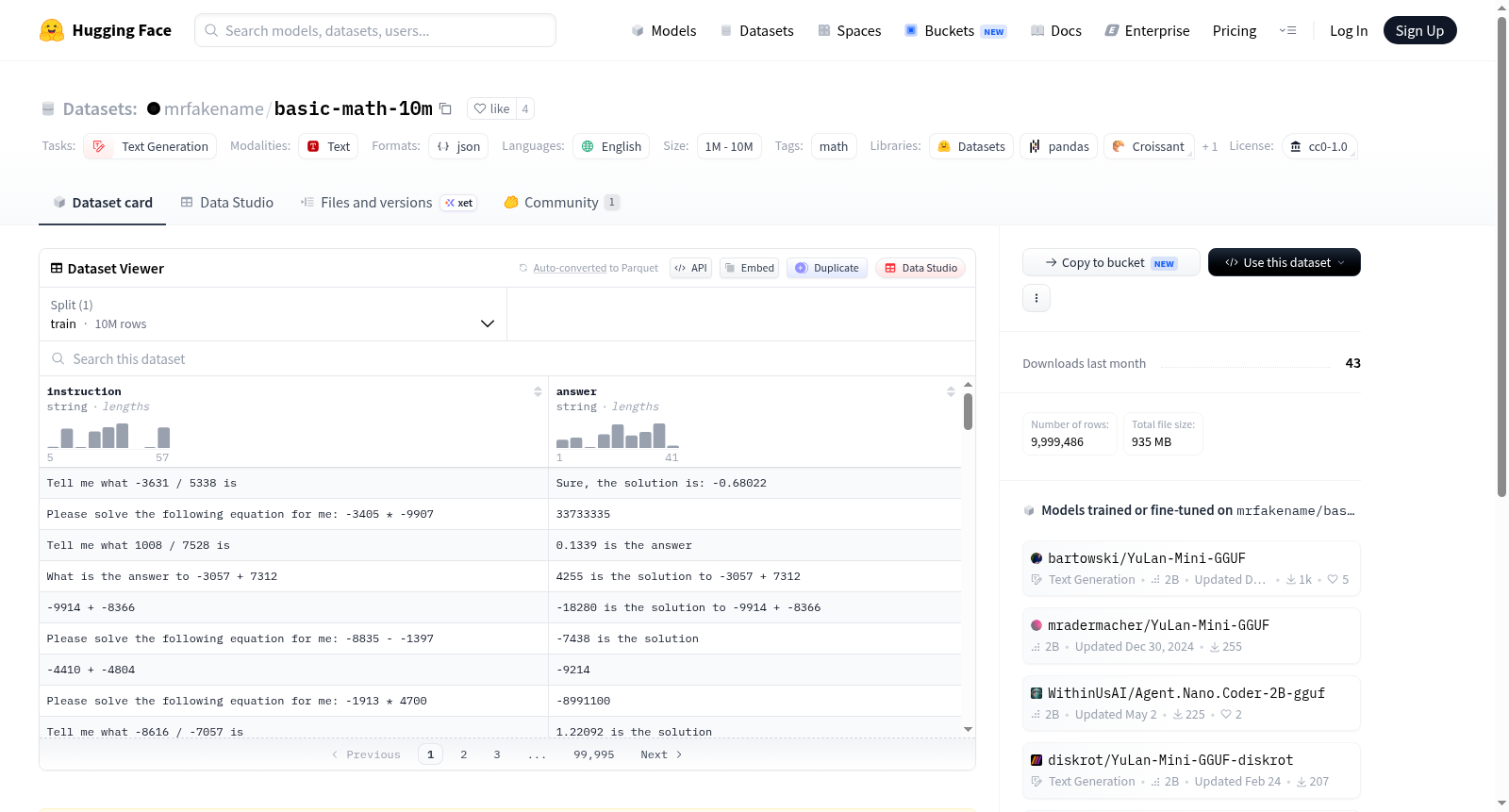This screenshot has height=812, width=1509.
Task: Open the license cc0-1.0 tag
Action: tap(1319, 146)
